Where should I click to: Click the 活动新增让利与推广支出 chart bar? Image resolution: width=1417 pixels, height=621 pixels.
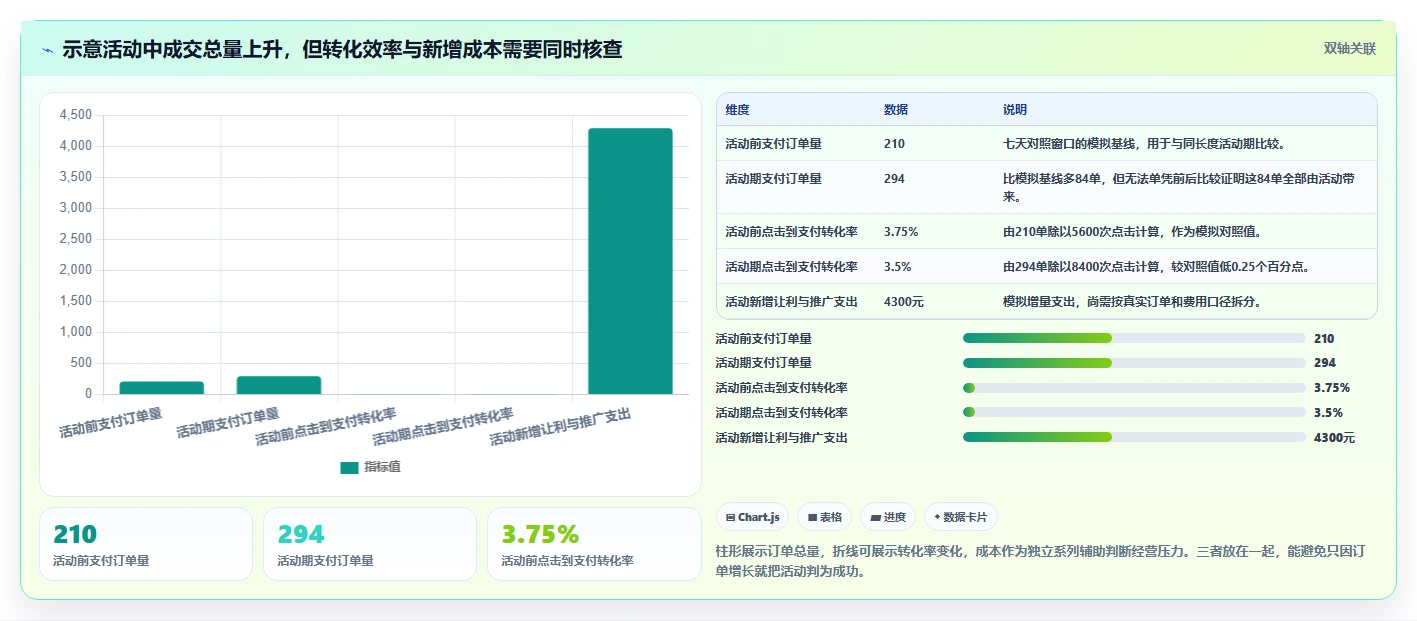[x=630, y=261]
